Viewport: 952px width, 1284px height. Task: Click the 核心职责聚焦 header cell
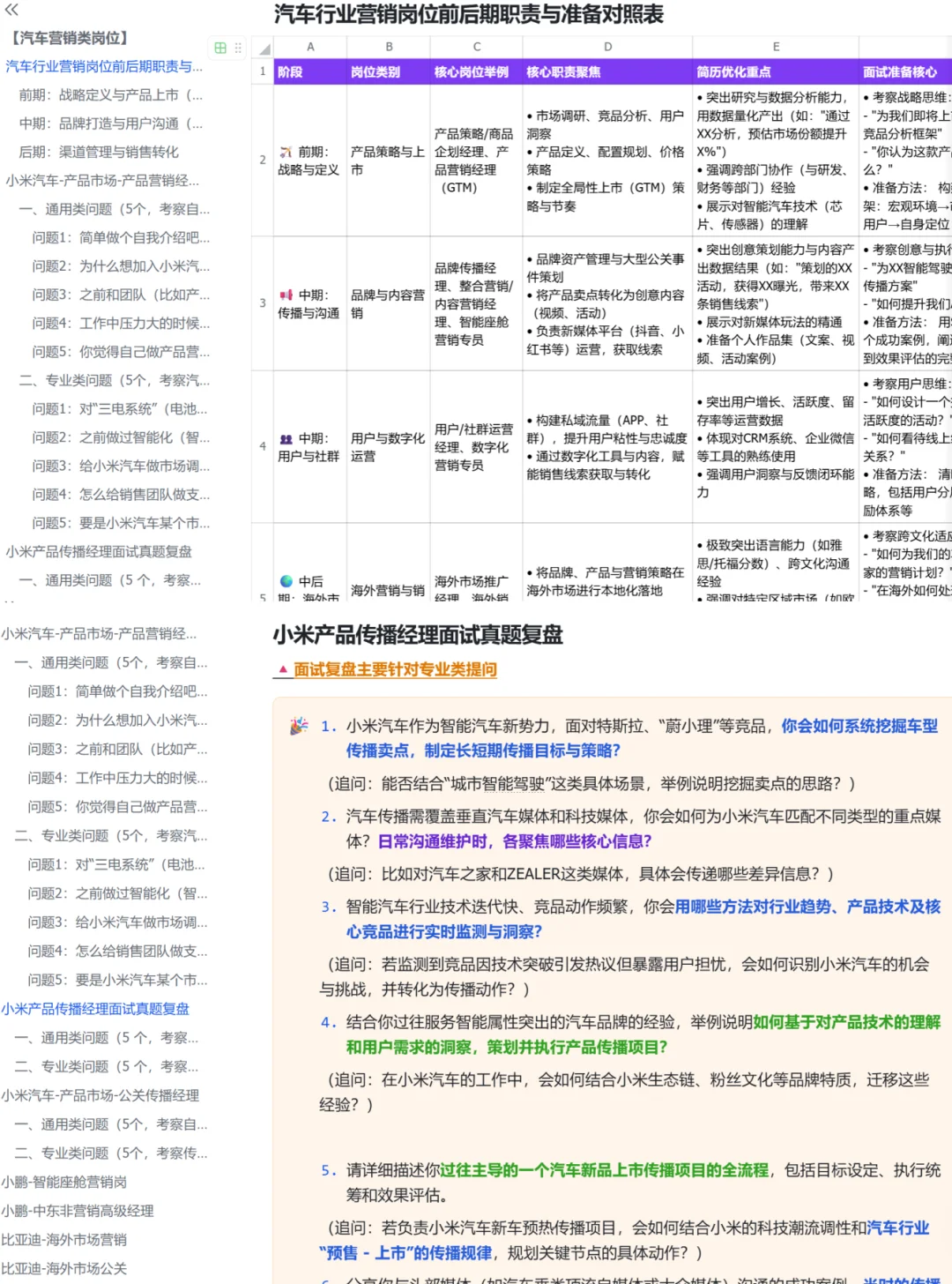(607, 71)
